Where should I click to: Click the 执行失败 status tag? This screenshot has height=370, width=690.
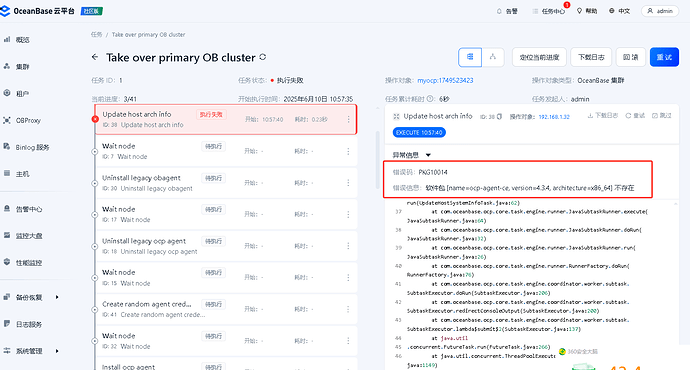click(211, 114)
